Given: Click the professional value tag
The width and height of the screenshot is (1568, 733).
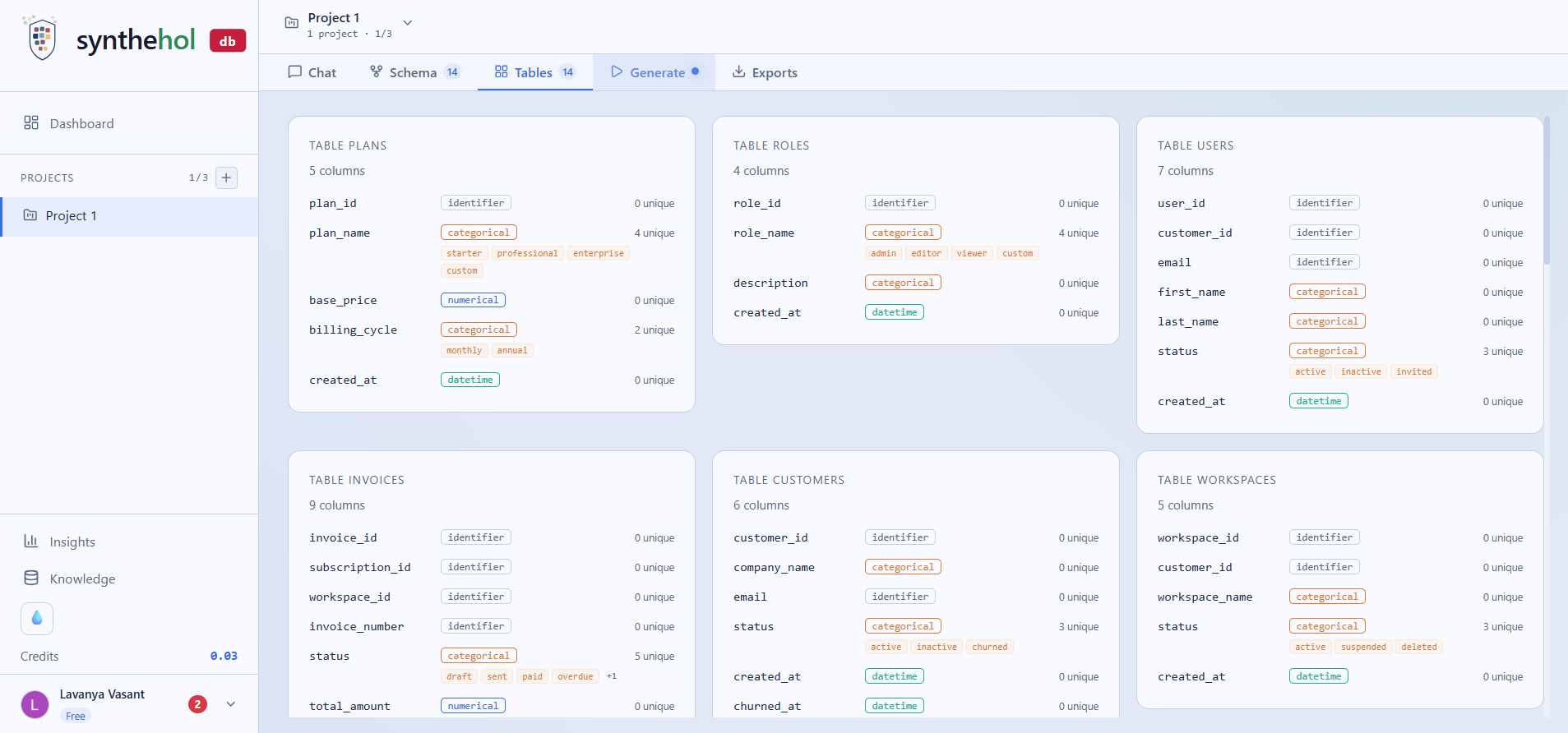Looking at the screenshot, I should click(x=527, y=253).
